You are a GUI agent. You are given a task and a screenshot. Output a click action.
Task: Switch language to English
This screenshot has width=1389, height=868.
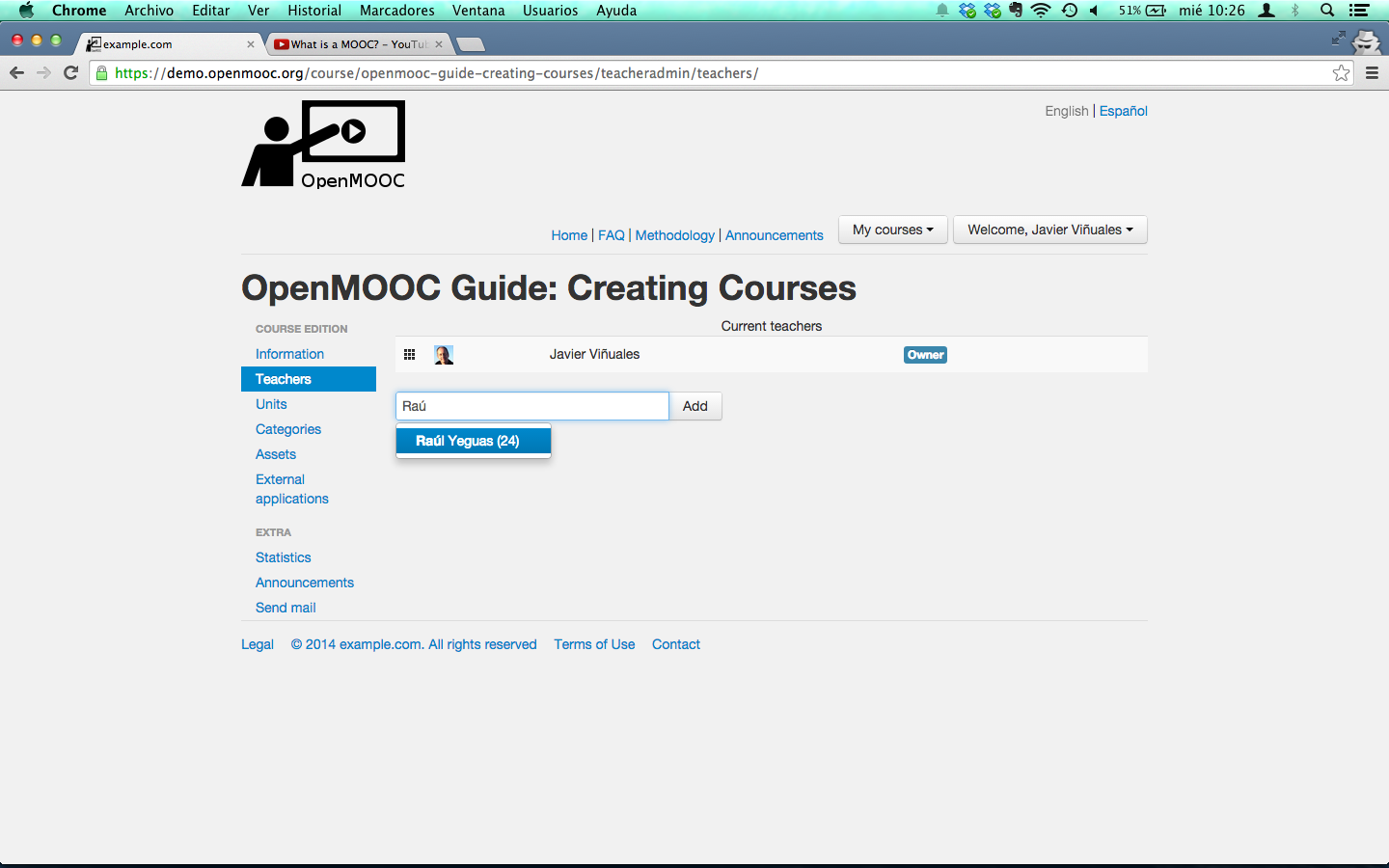(1067, 111)
